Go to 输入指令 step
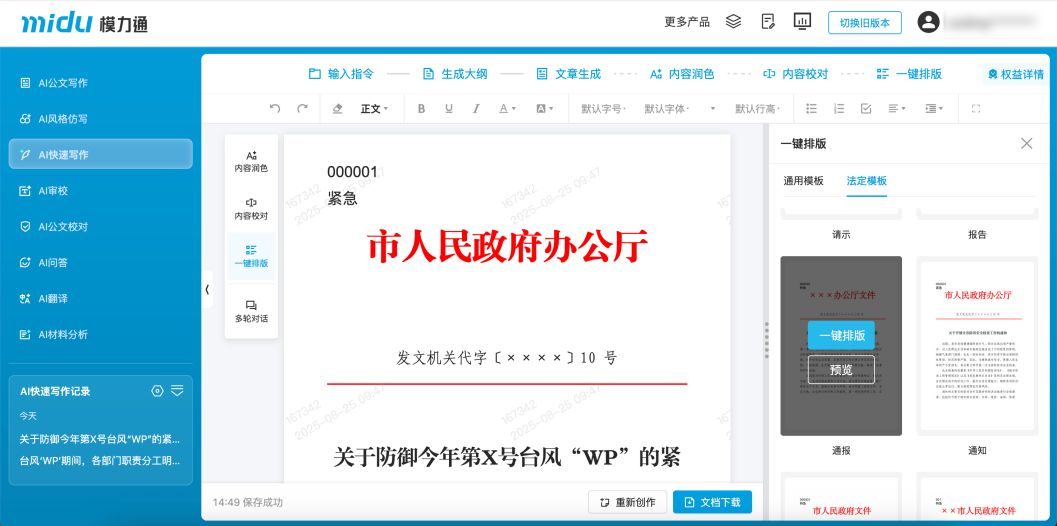Screen dimensions: 1057x526 (341, 74)
